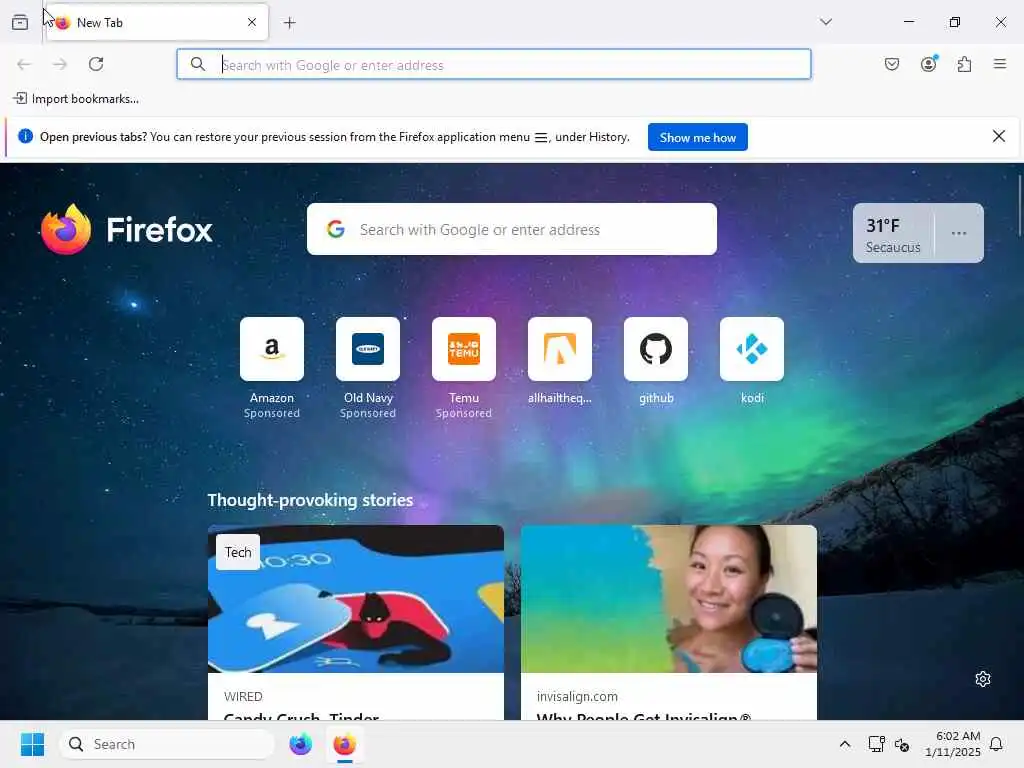
Task: Open the clock showing 6:02 AM
Action: [x=952, y=744]
